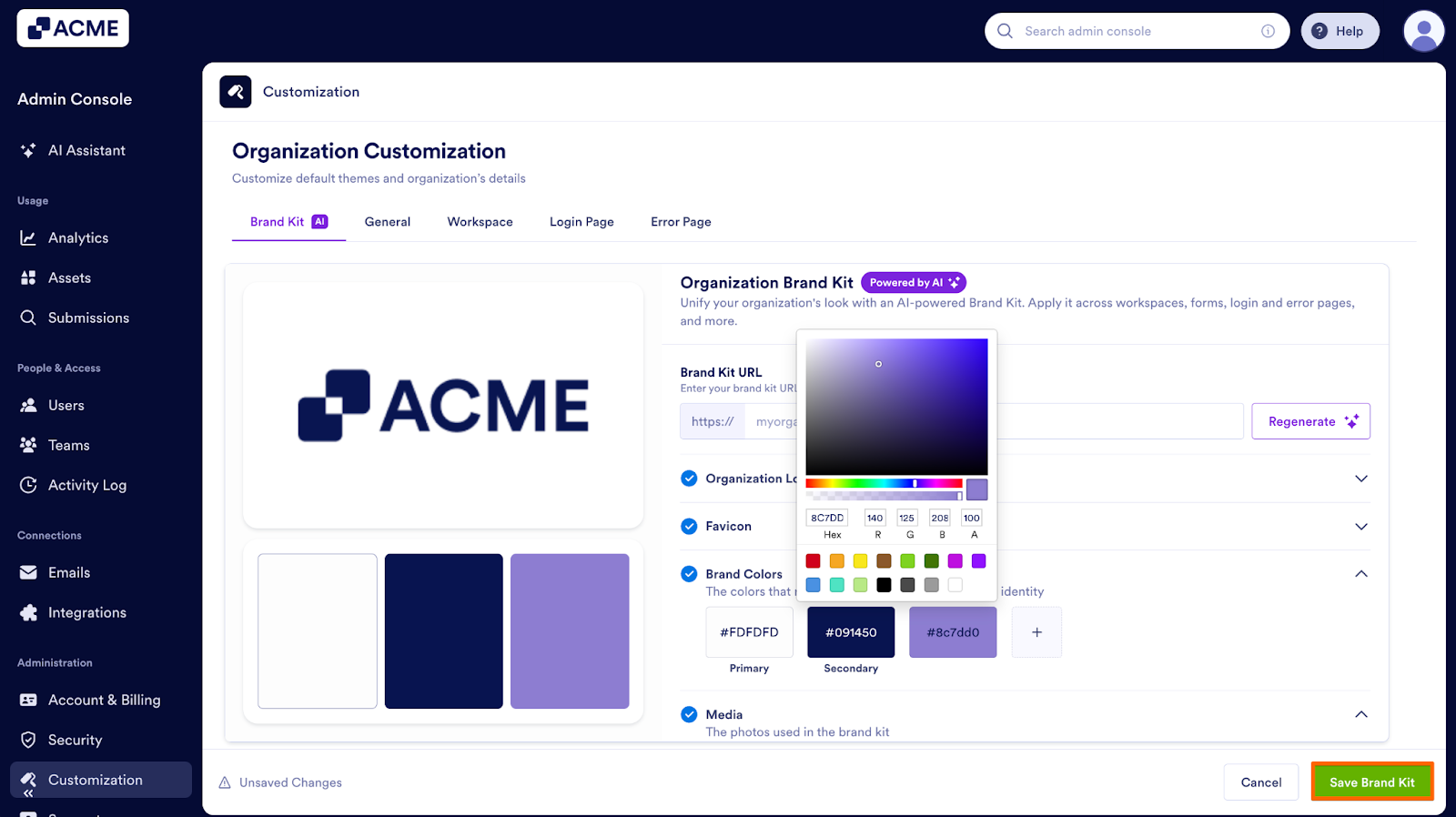This screenshot has height=817, width=1456.
Task: Select the orange preset swatch
Action: (836, 560)
